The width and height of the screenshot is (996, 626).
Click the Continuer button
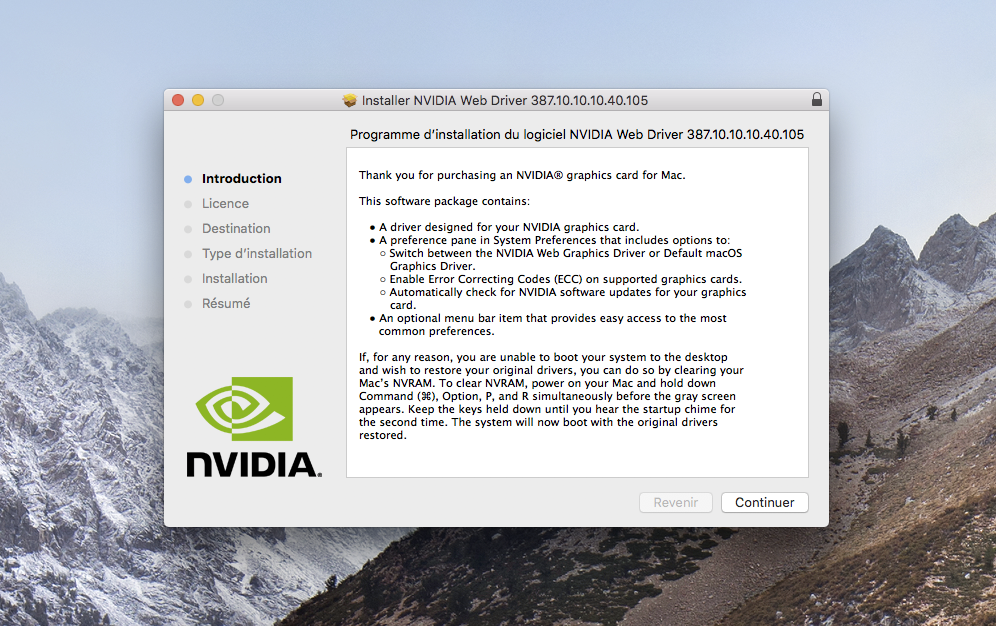[x=764, y=502]
